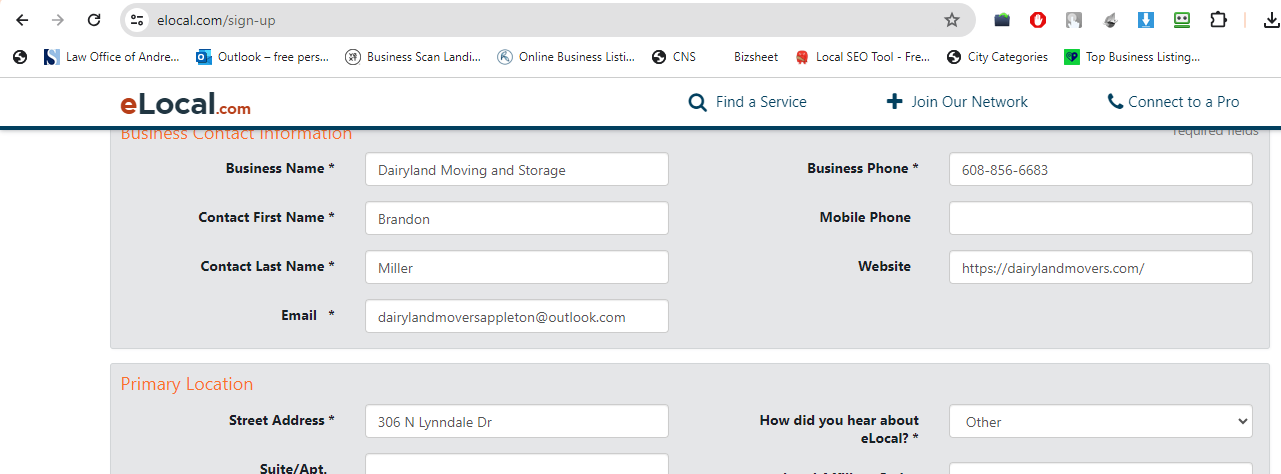The height and width of the screenshot is (474, 1281).
Task: Open the Law Office of Andre bookmark
Action: coord(112,57)
